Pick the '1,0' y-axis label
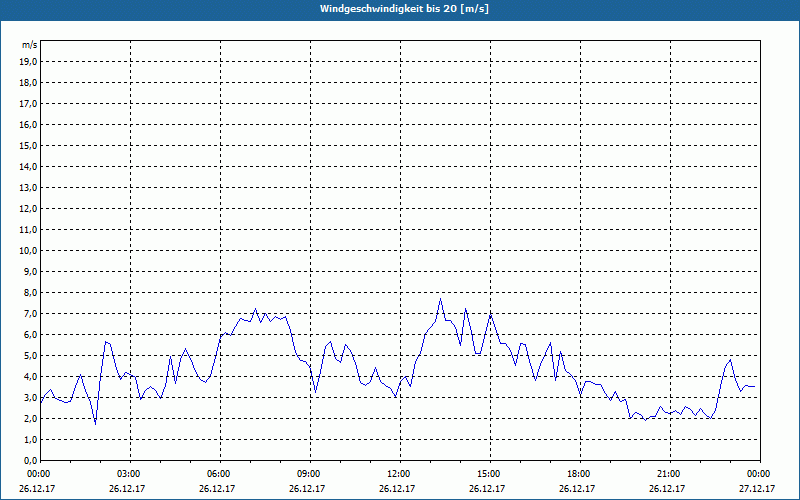The height and width of the screenshot is (500, 800). [x=30, y=439]
